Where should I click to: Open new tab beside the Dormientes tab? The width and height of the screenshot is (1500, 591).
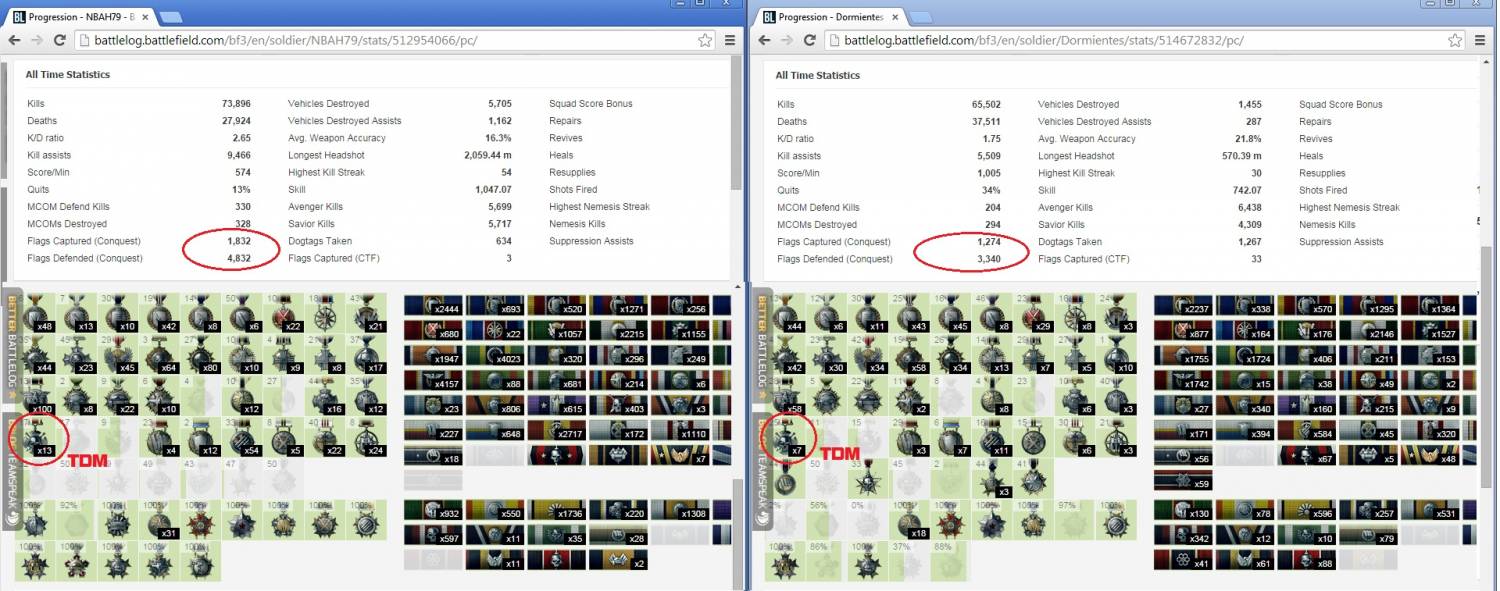pyautogui.click(x=920, y=17)
